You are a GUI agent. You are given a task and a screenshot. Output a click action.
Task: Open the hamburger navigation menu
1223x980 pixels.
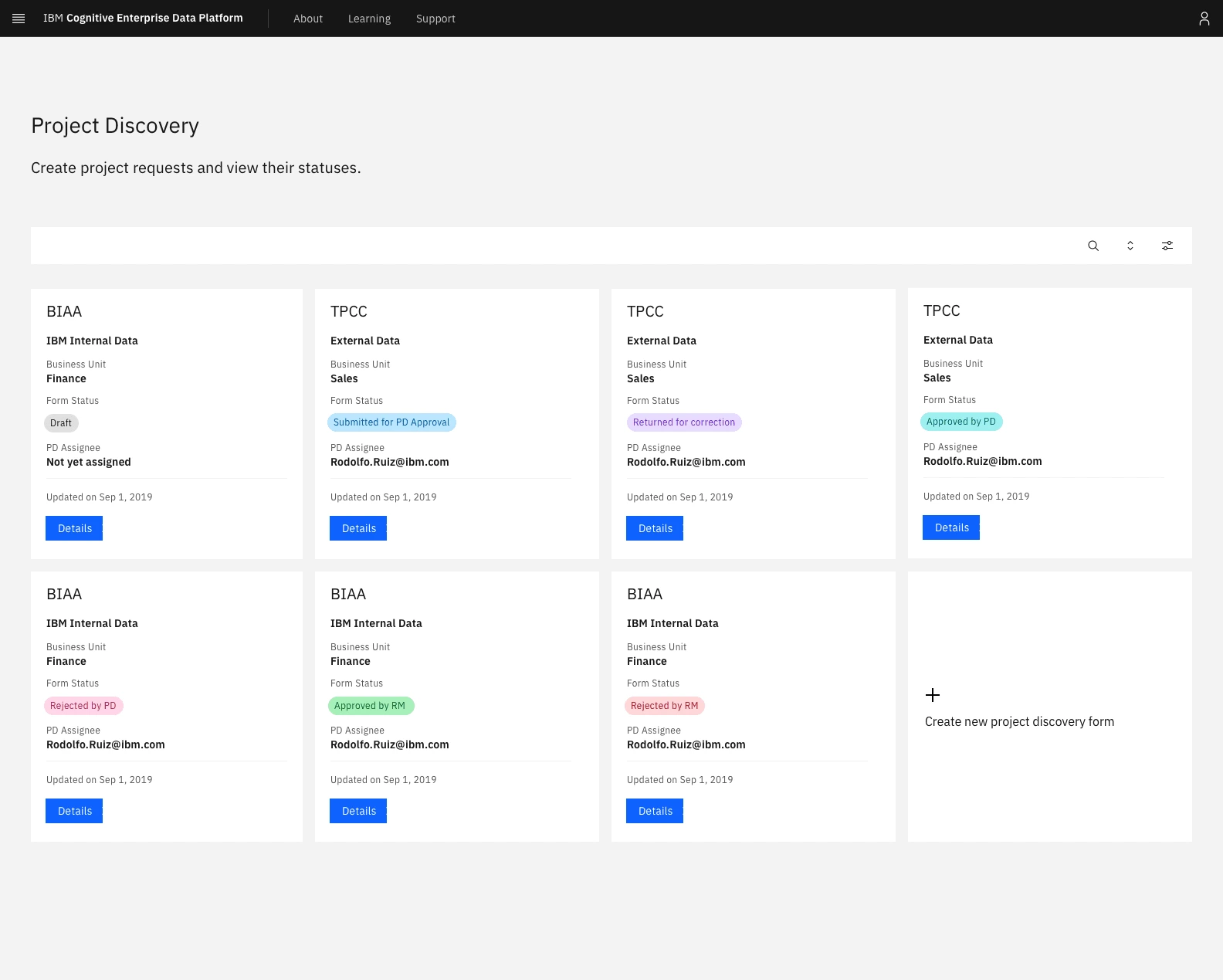coord(19,19)
